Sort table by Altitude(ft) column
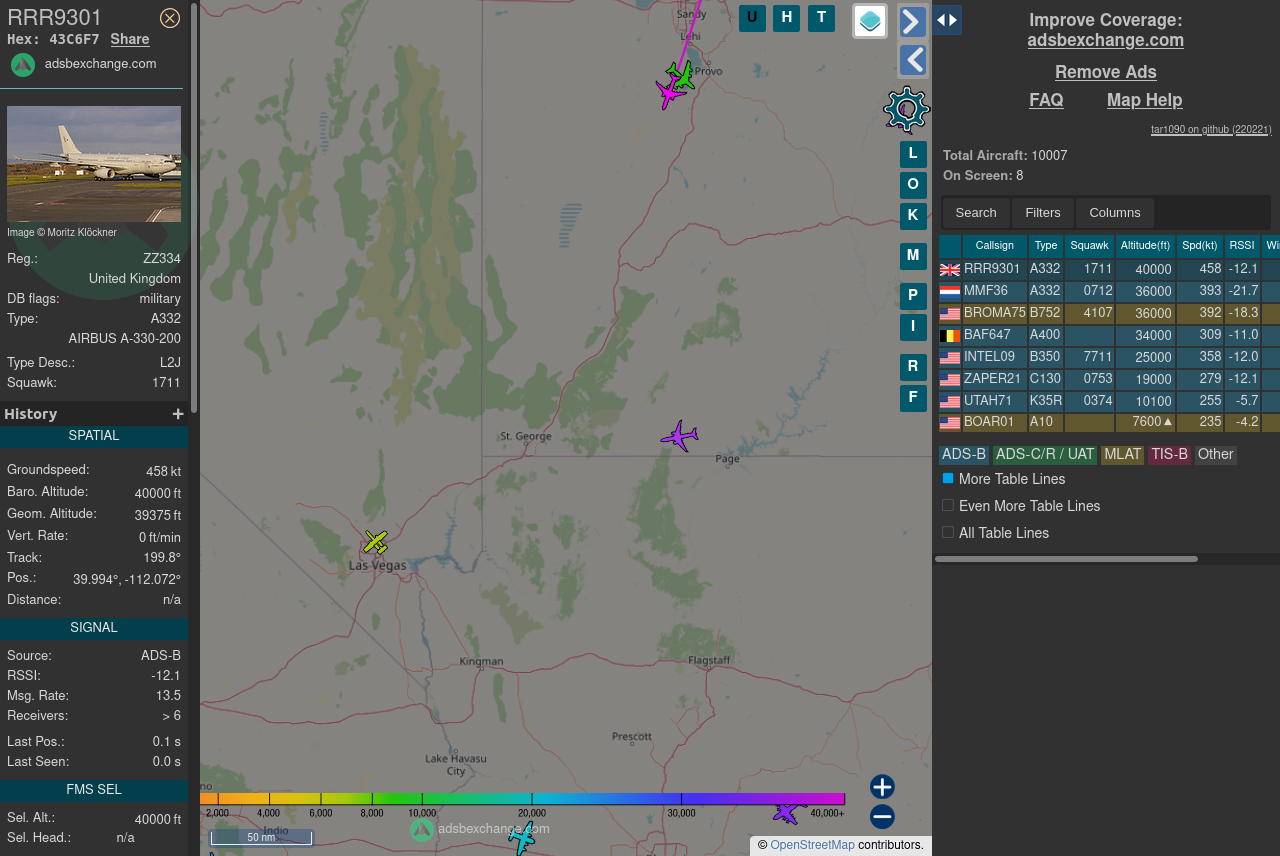The image size is (1280, 856). coord(1145,246)
